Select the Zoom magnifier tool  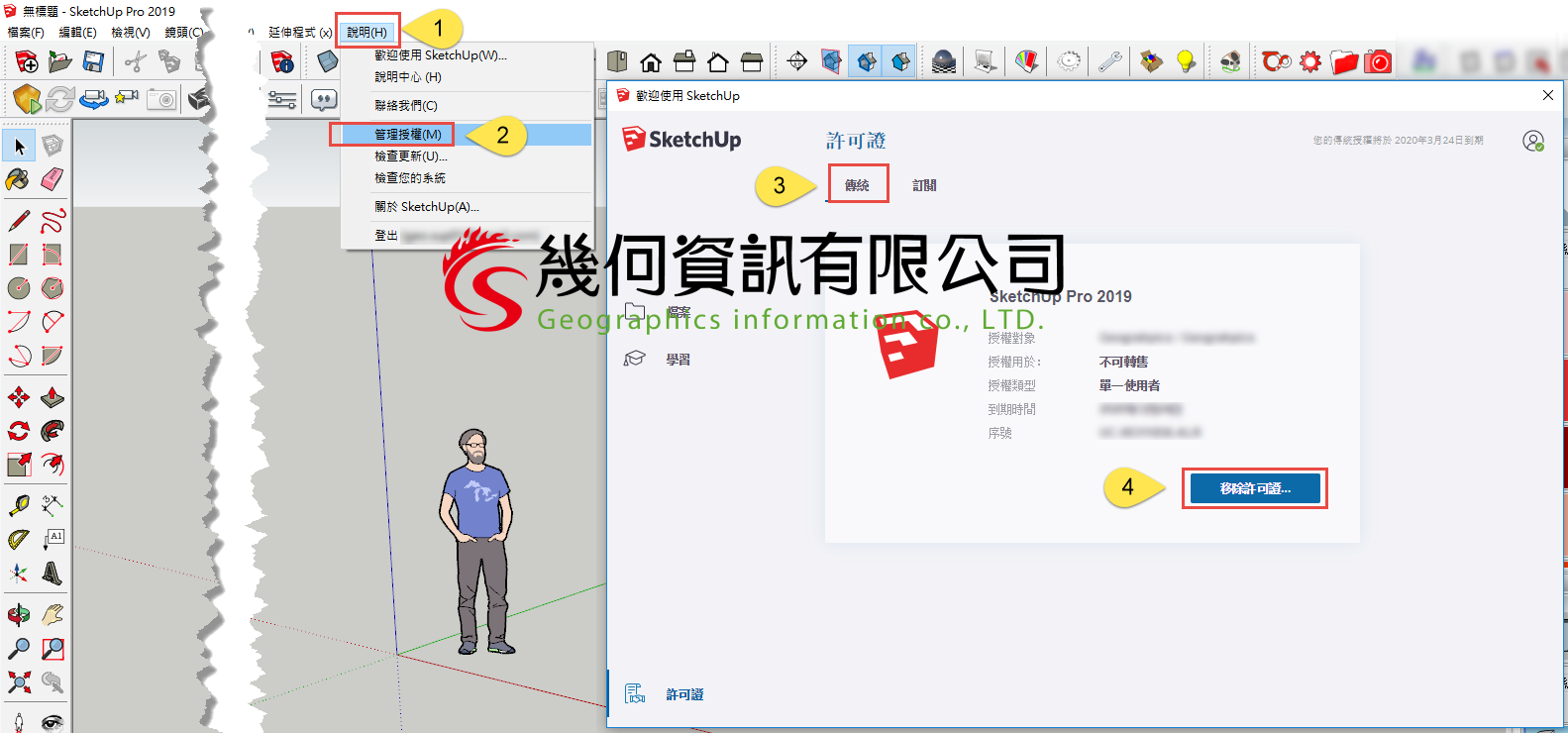19,649
